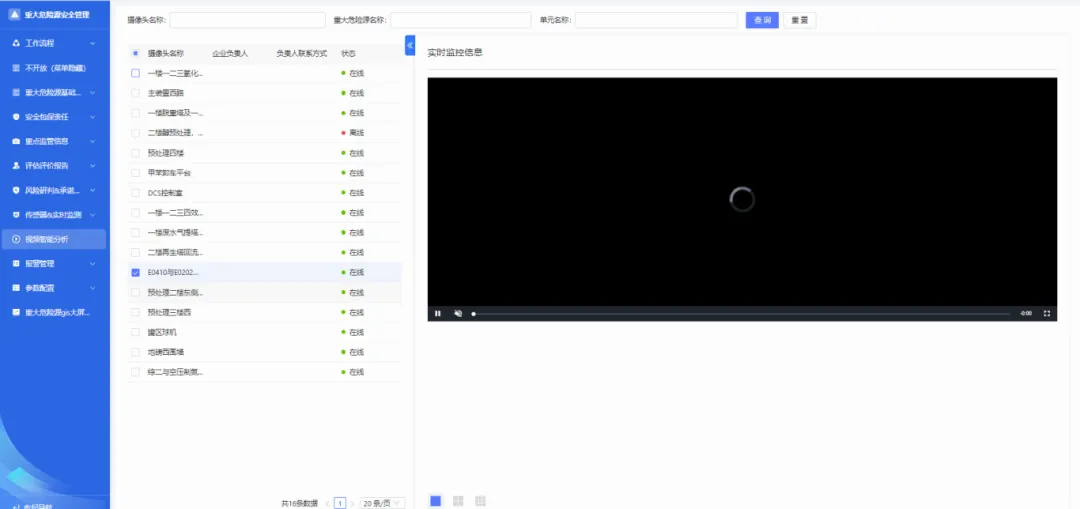
Task: Click the 重大危险源gis大屏 icon
Action: pyautogui.click(x=16, y=313)
